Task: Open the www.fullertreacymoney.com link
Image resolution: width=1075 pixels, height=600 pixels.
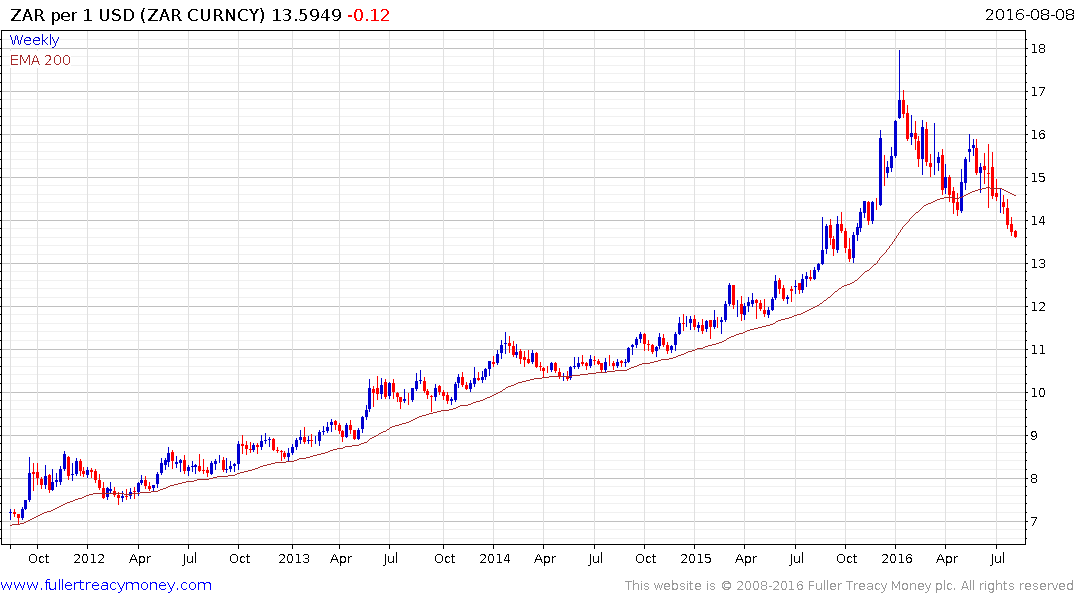Action: pyautogui.click(x=106, y=585)
